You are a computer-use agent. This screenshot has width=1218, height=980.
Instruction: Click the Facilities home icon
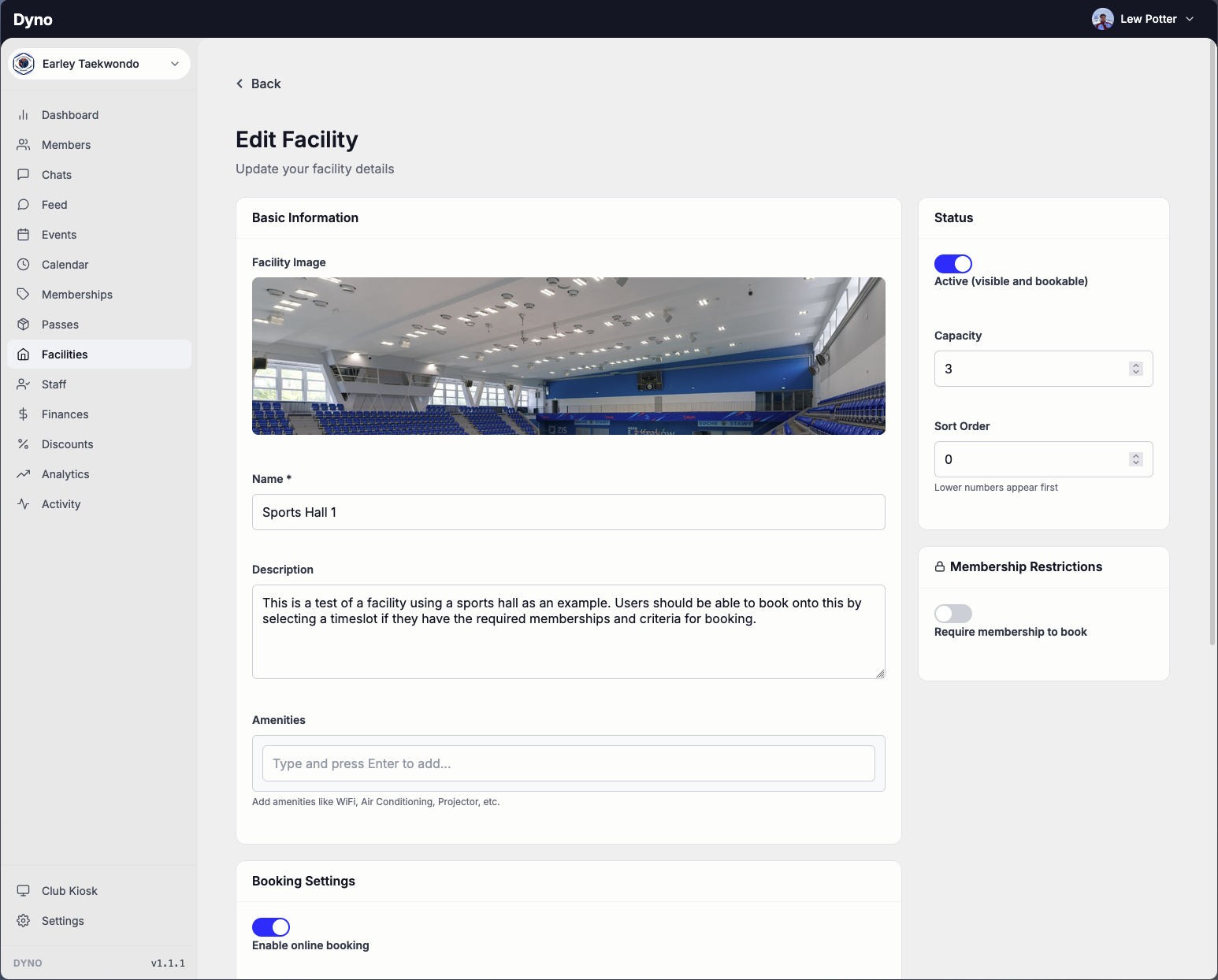coord(24,355)
